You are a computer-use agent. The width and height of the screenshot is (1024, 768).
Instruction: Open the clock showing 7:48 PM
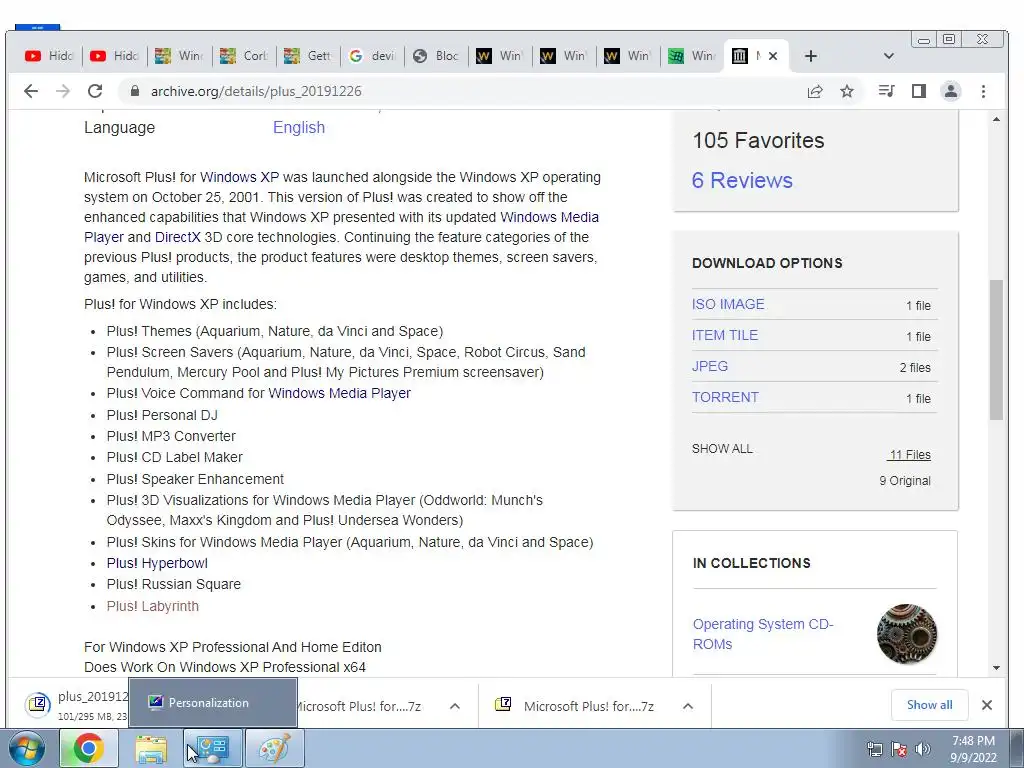(x=973, y=749)
